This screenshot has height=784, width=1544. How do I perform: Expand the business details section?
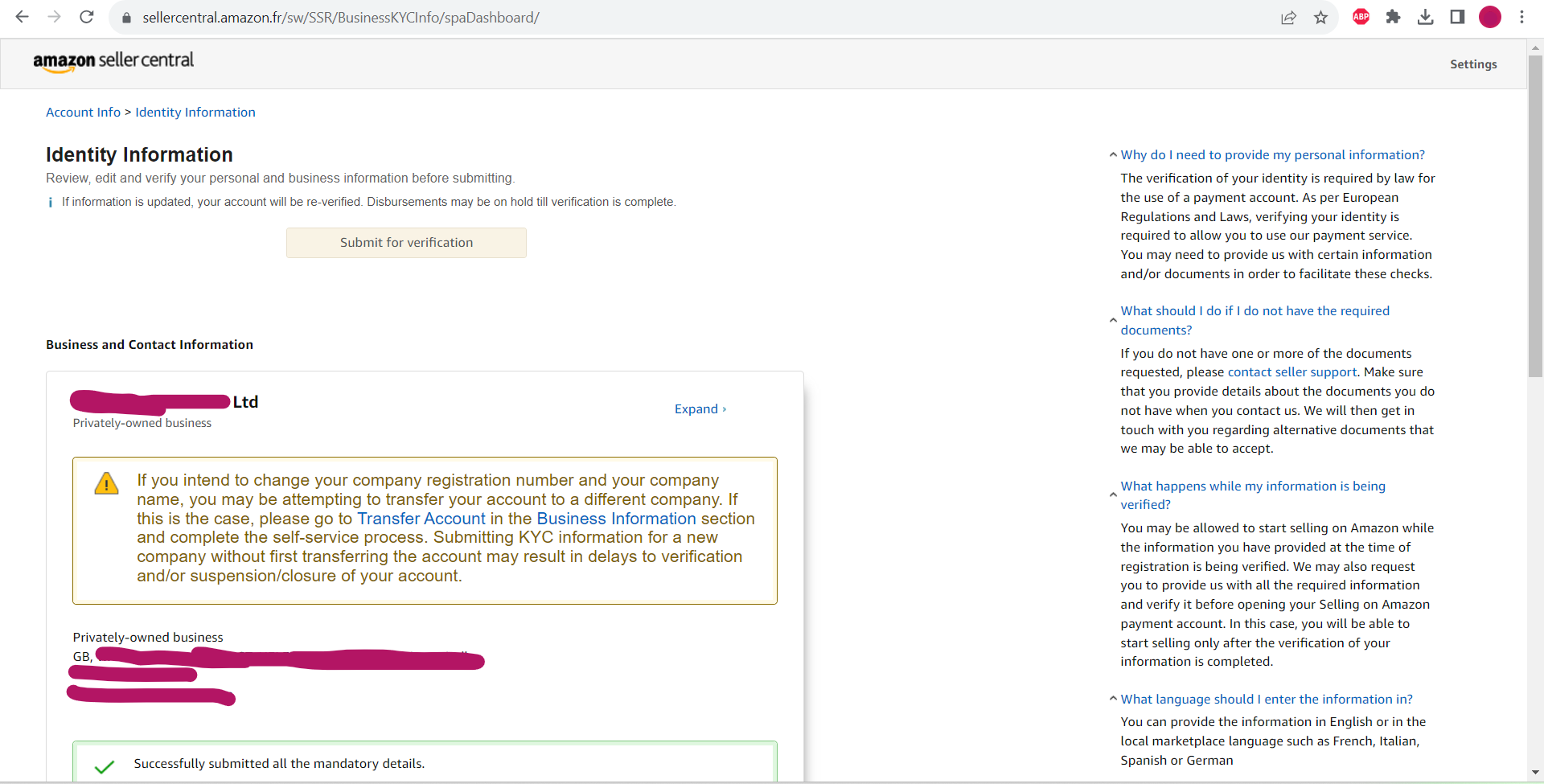pos(700,409)
